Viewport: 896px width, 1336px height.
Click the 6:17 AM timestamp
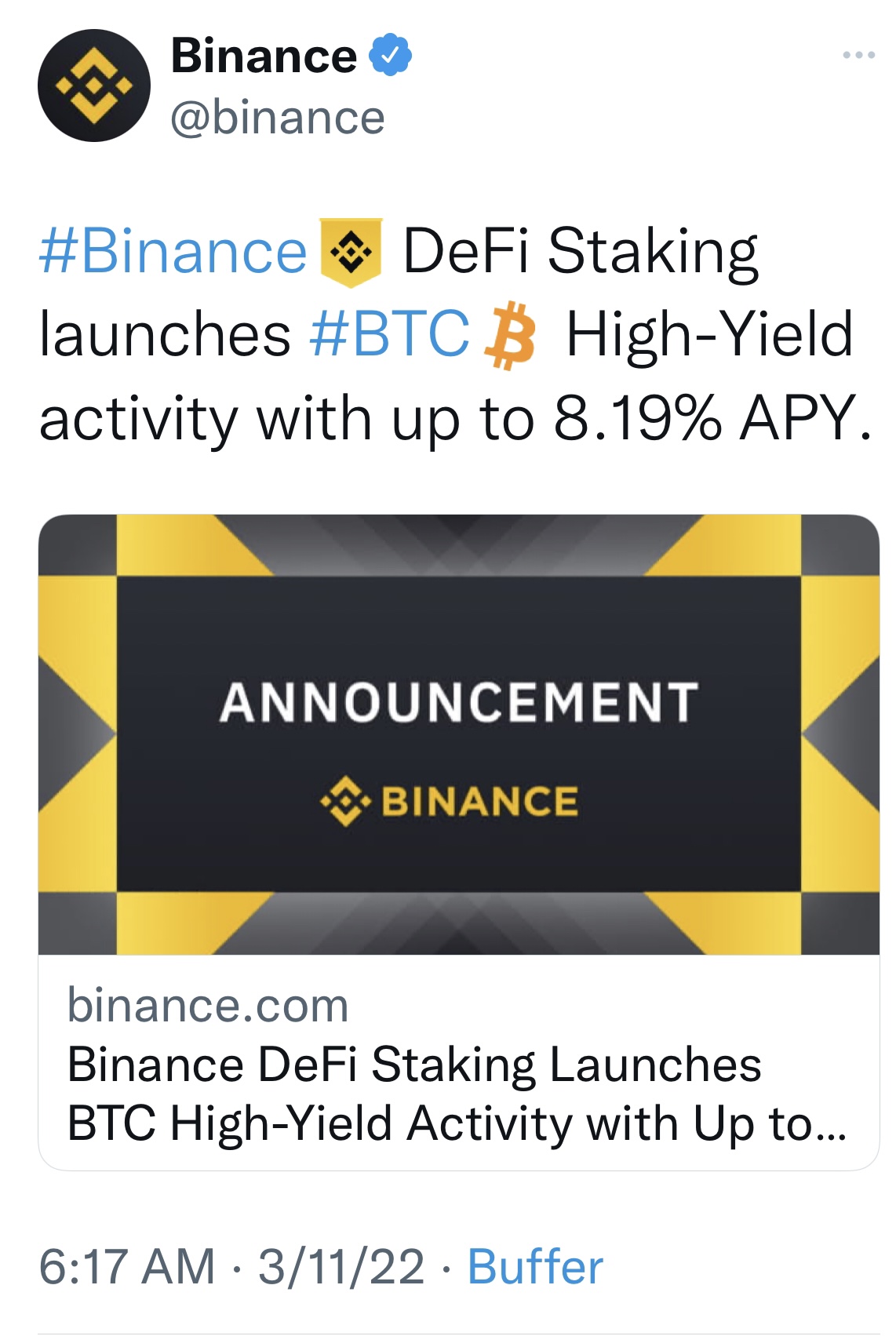click(x=127, y=1266)
